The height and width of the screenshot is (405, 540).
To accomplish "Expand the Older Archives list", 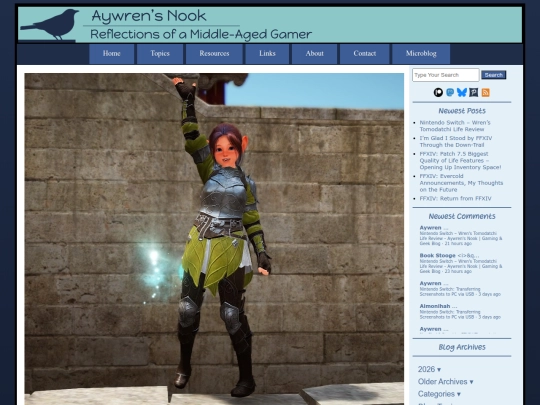I will (x=445, y=382).
